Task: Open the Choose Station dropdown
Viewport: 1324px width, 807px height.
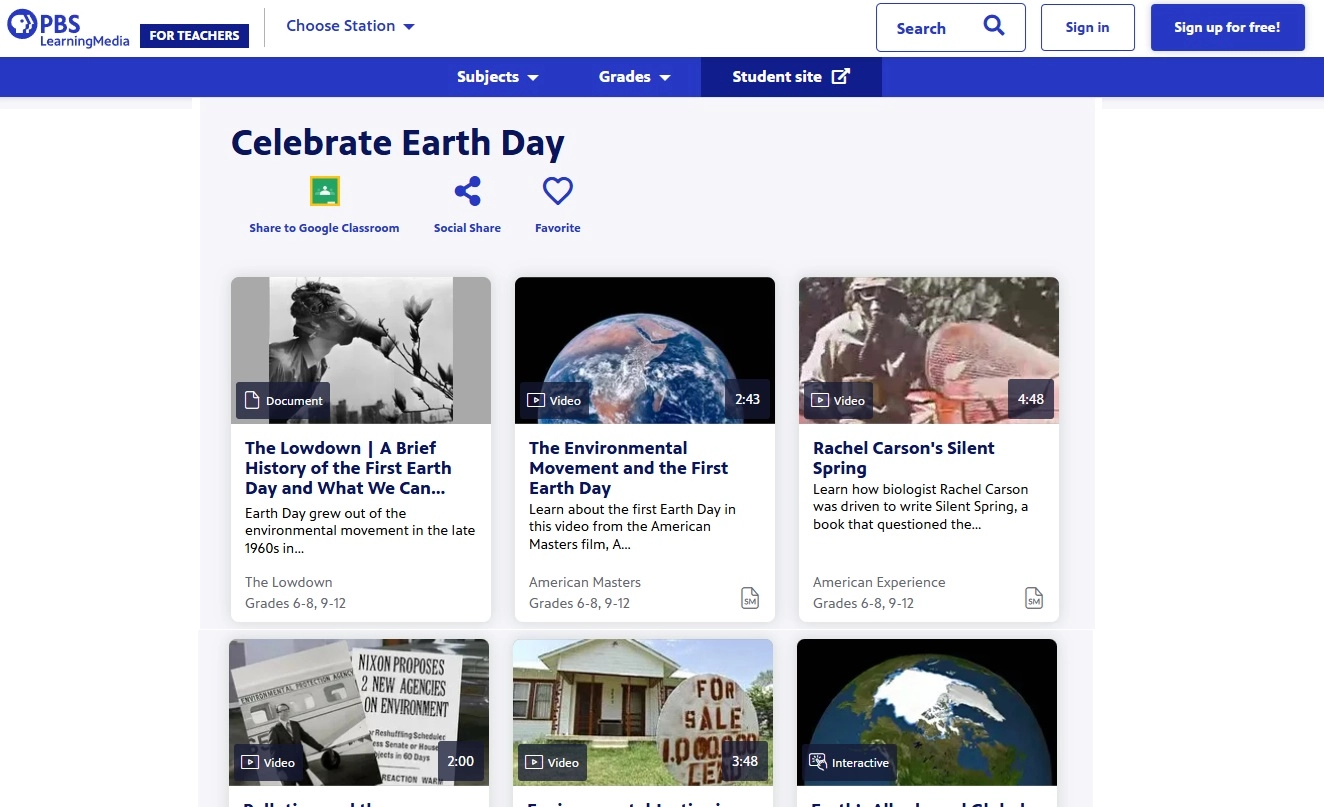Action: click(350, 27)
